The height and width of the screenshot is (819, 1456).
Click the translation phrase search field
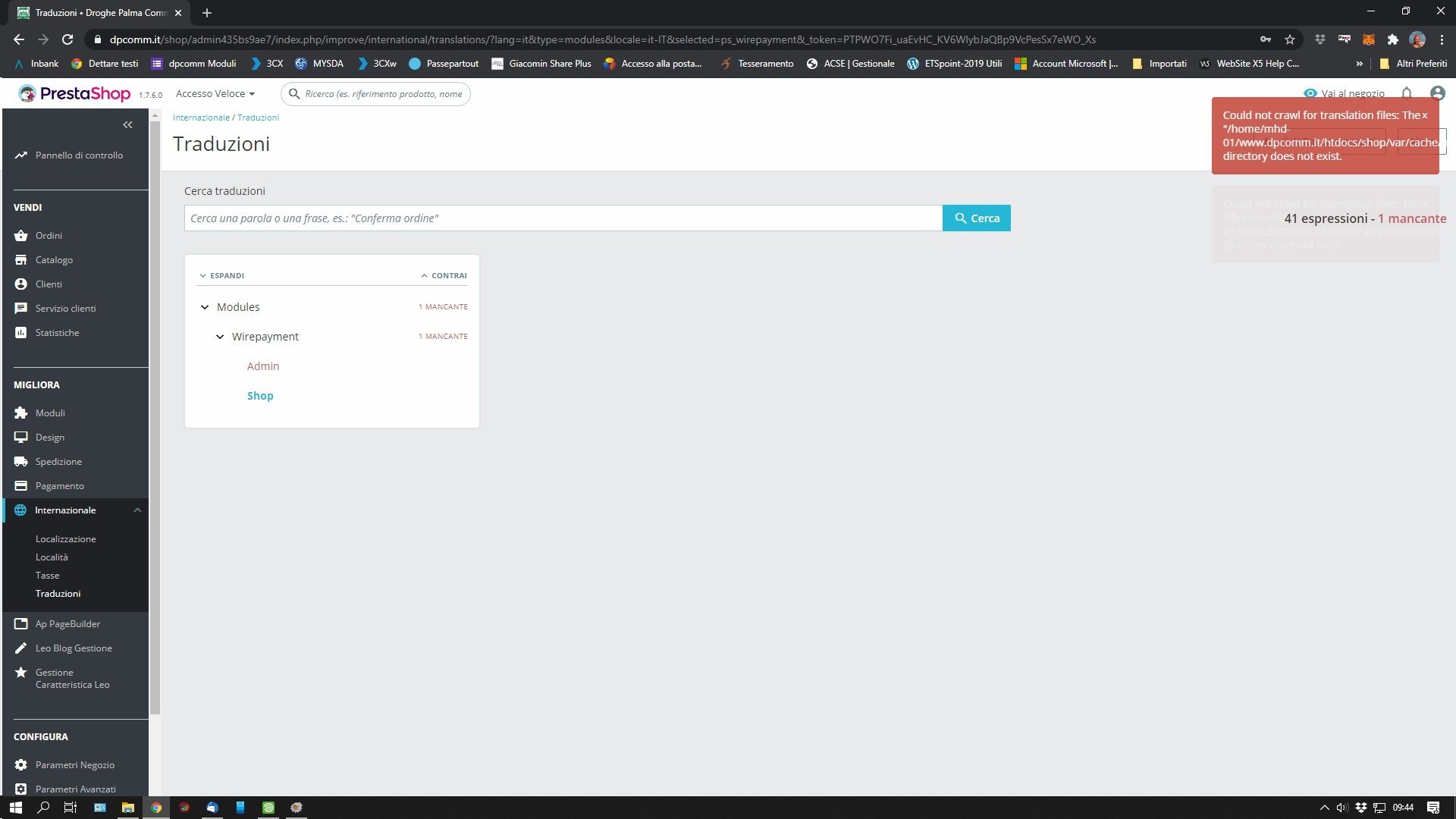[563, 218]
